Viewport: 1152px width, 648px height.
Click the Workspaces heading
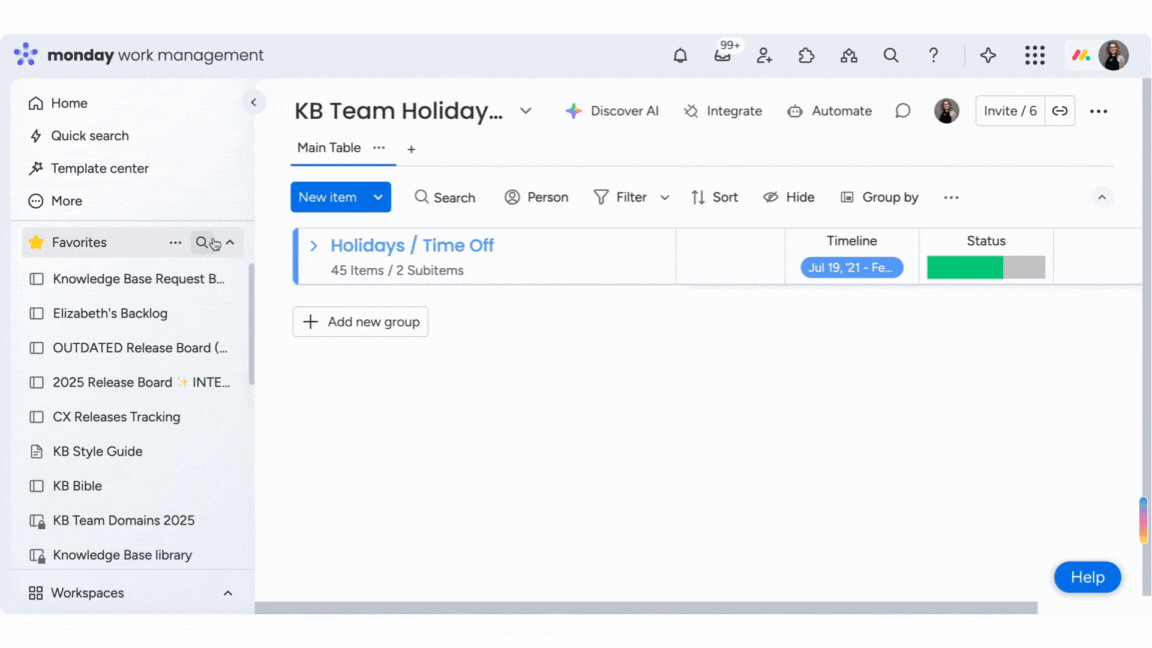pyautogui.click(x=87, y=593)
